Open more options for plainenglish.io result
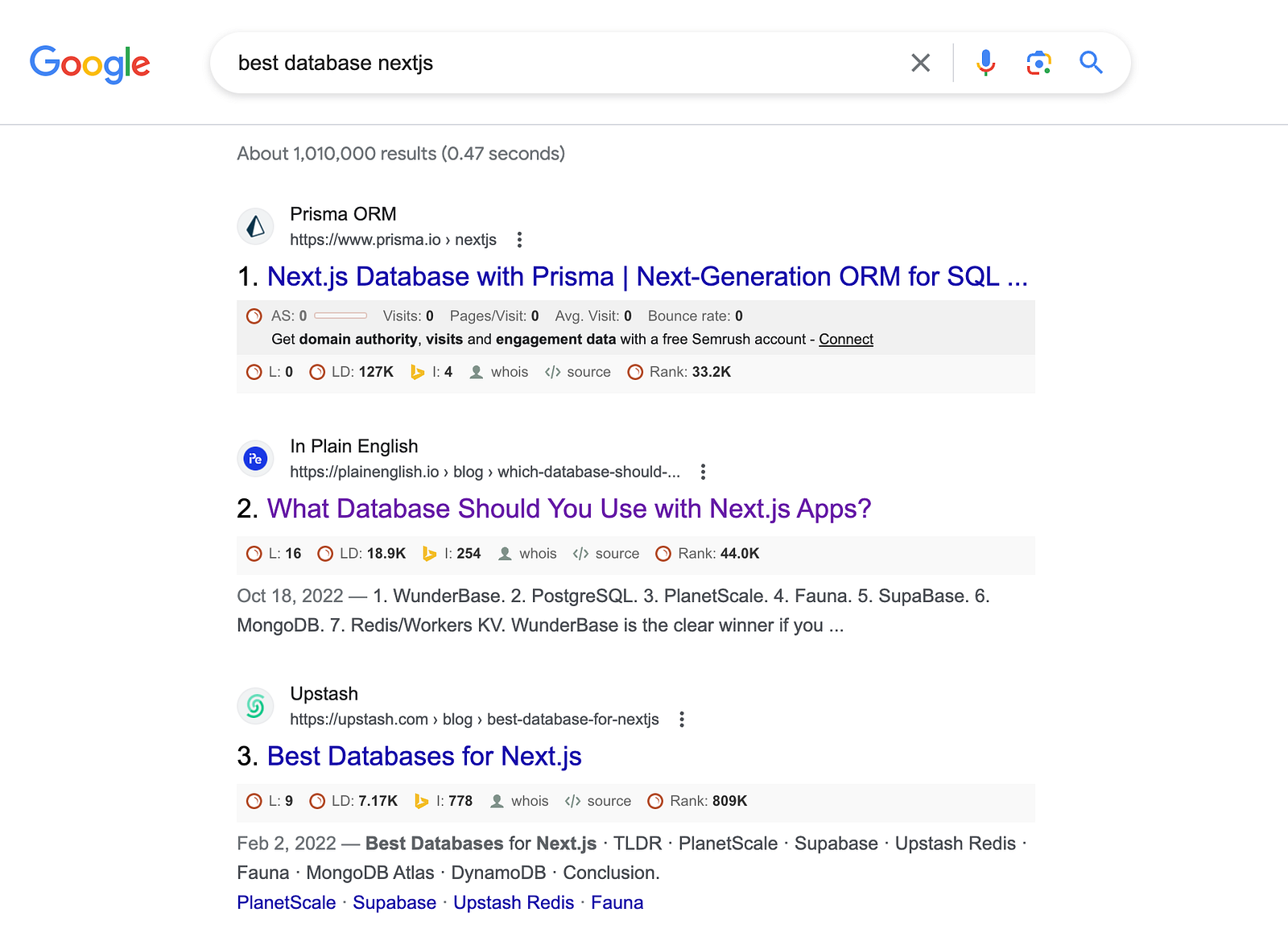The image size is (1288, 941). pos(703,472)
